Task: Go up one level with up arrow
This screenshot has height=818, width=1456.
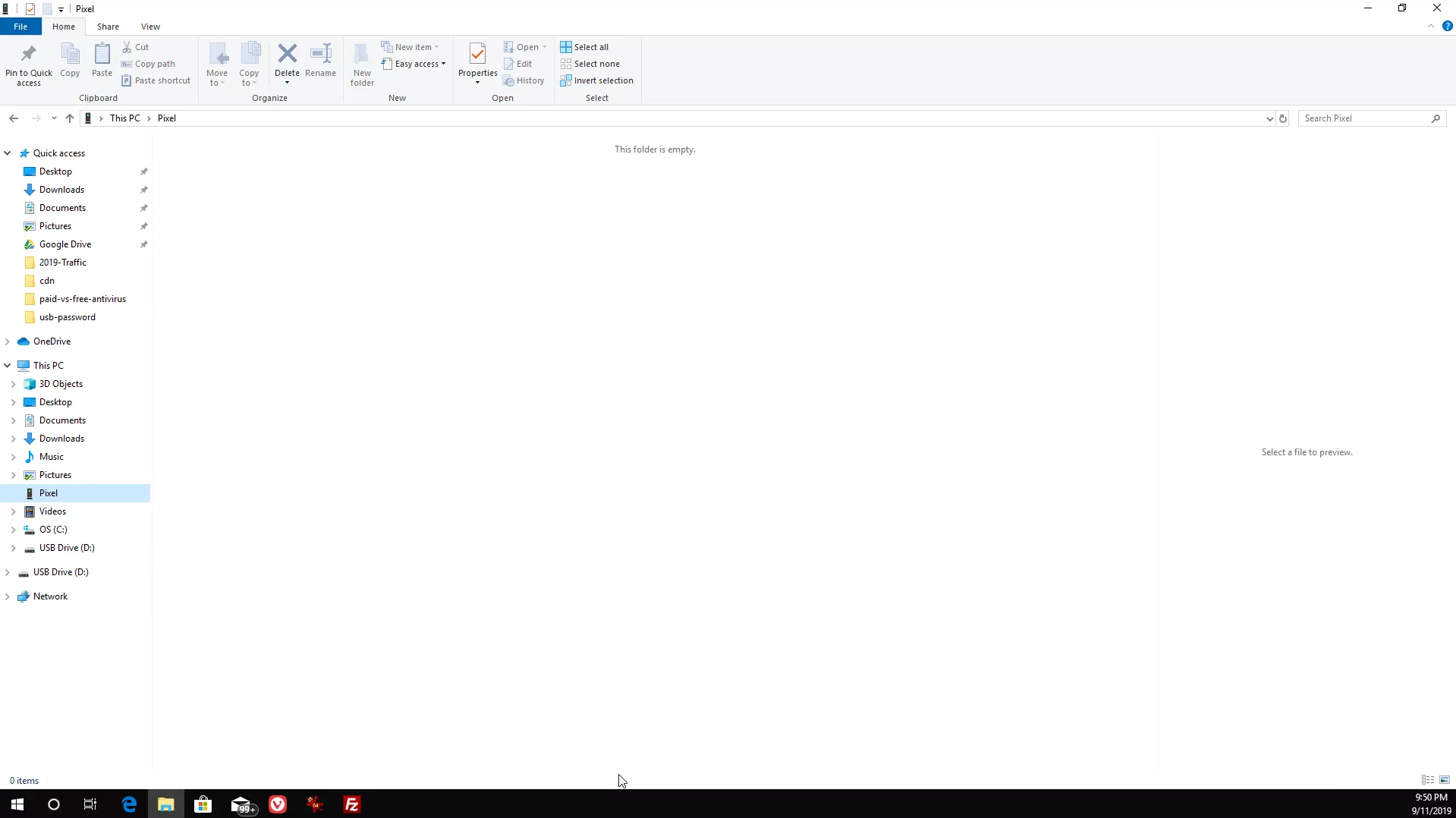Action: [70, 118]
